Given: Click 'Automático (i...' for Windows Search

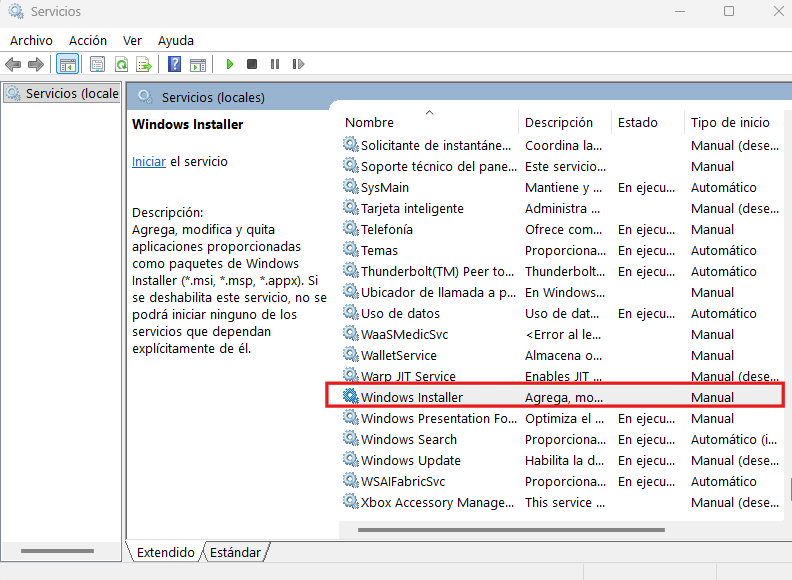Looking at the screenshot, I should pos(734,440).
